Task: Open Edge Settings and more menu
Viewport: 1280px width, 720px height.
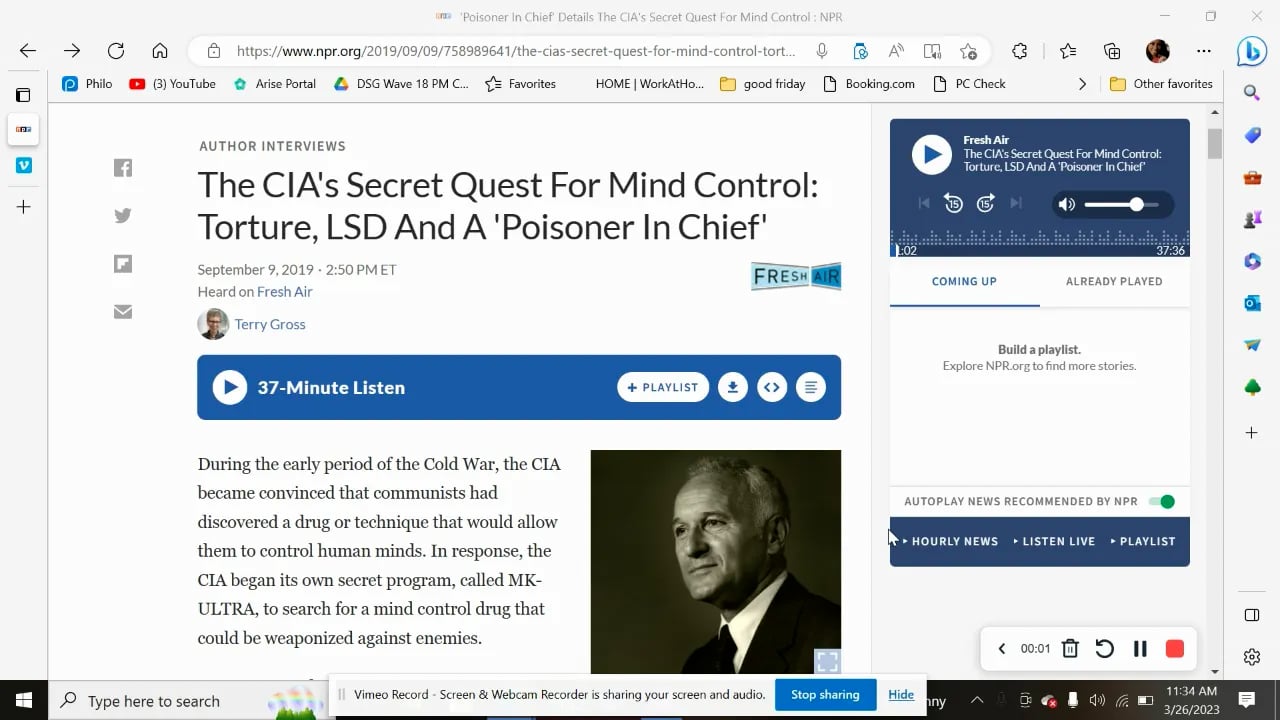Action: point(1204,51)
